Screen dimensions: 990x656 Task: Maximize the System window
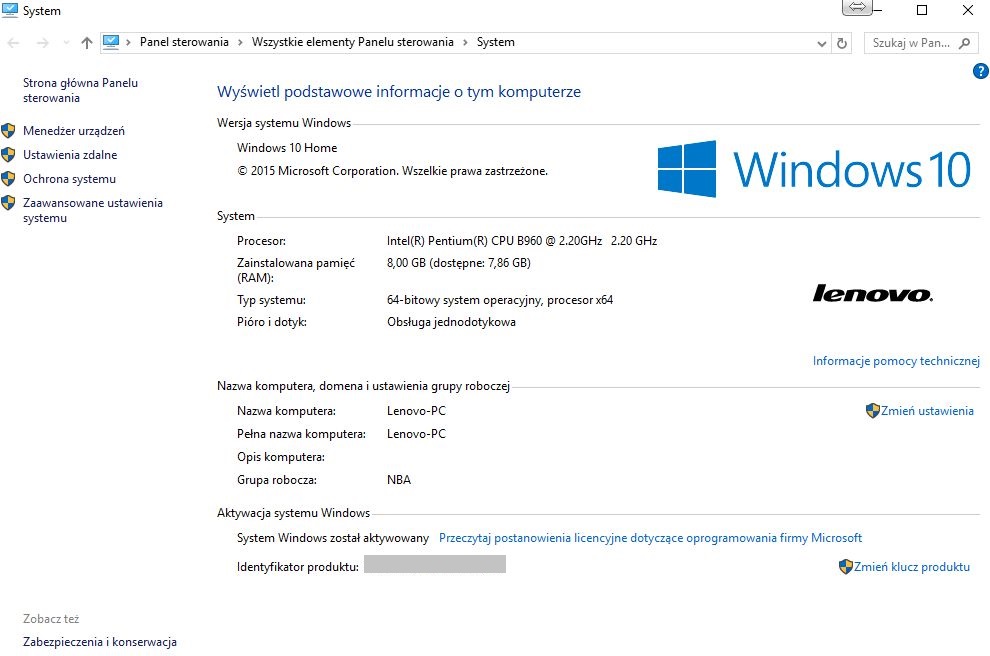point(922,10)
